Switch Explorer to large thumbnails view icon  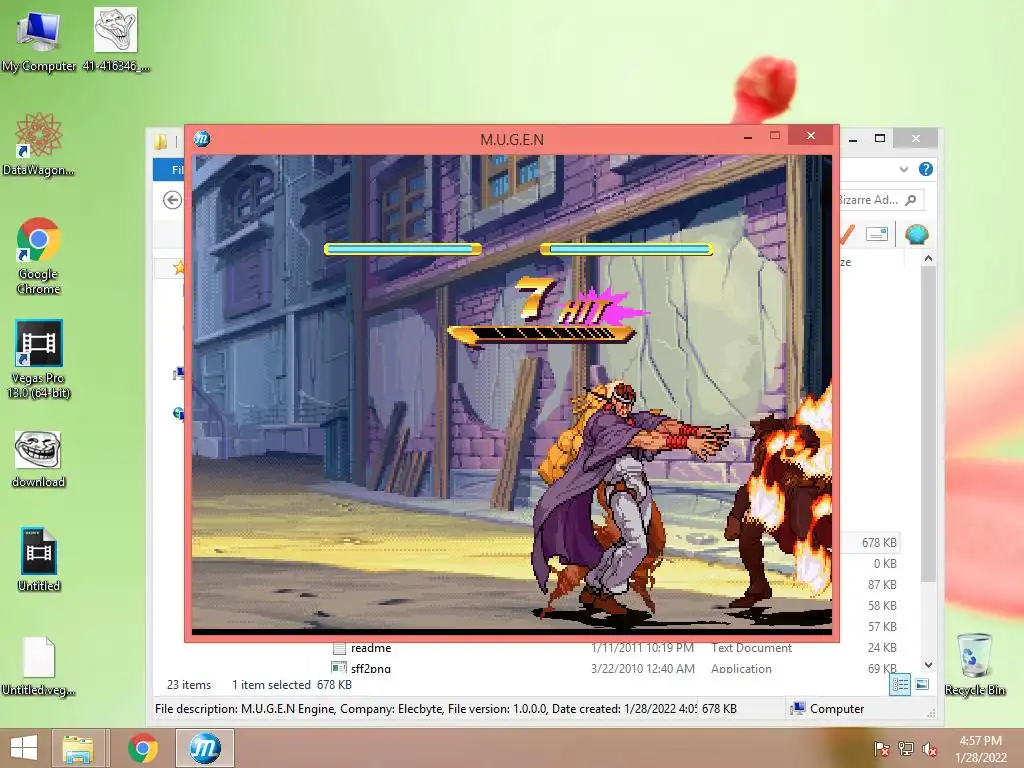[922, 684]
